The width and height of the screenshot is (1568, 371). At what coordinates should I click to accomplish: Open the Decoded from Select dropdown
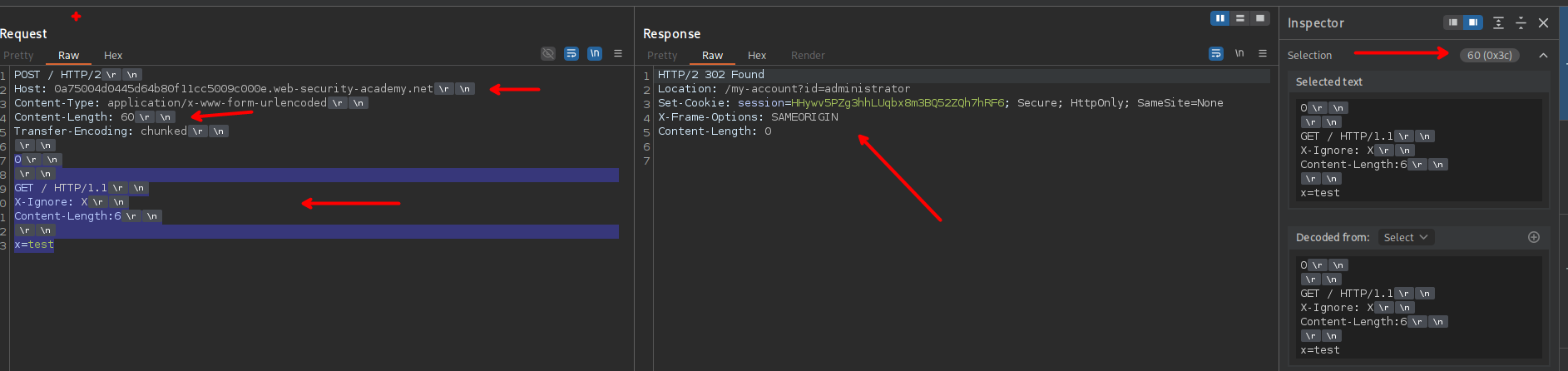[1405, 237]
